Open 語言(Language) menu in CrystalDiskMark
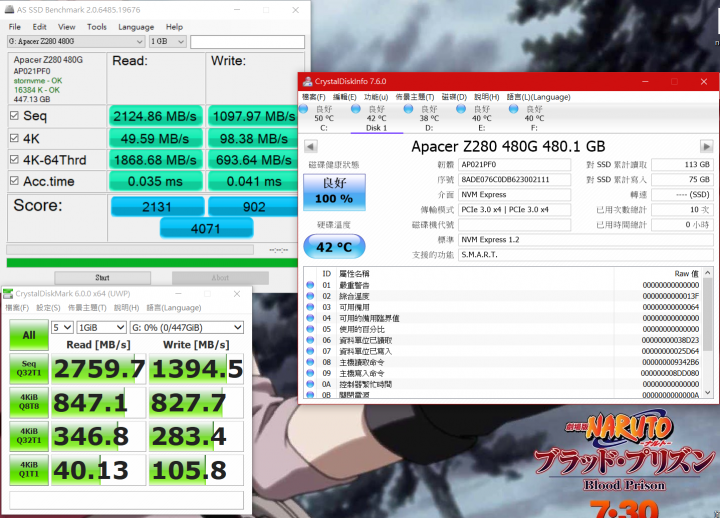Screen dimensions: 720x518 tap(174, 308)
